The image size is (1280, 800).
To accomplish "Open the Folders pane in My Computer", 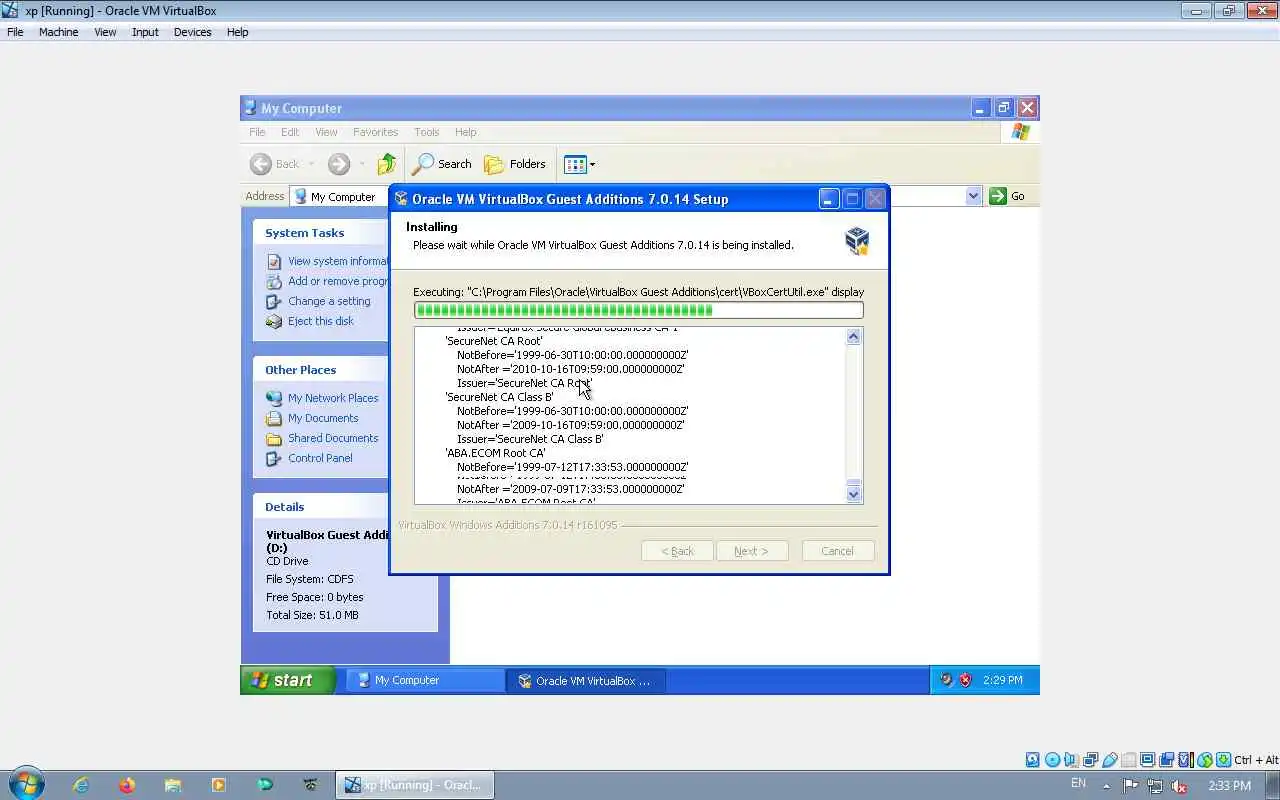I will [515, 164].
